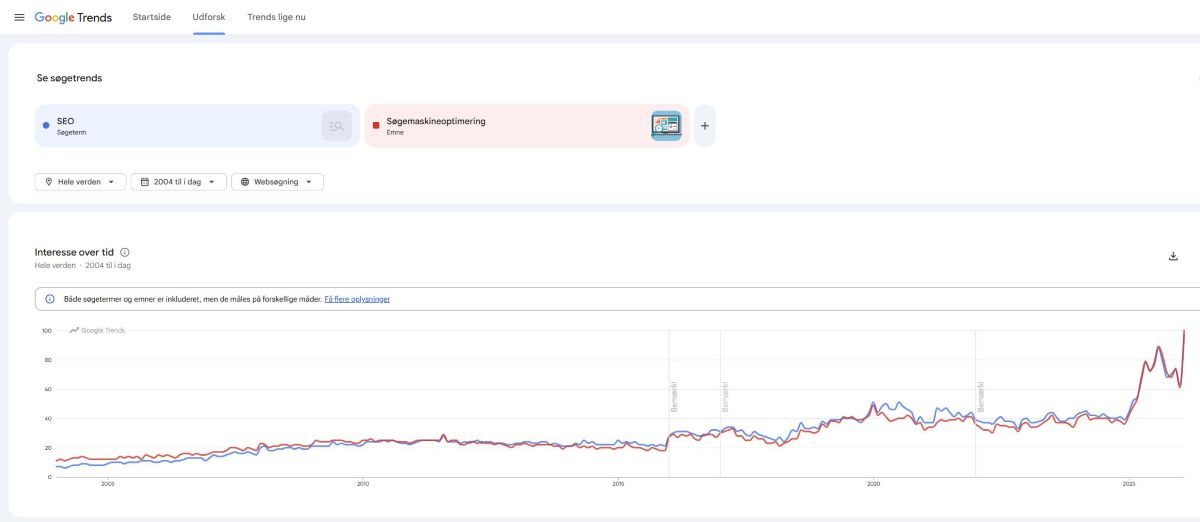Click the 2015 x-axis label
This screenshot has height=522, width=1200.
click(618, 484)
